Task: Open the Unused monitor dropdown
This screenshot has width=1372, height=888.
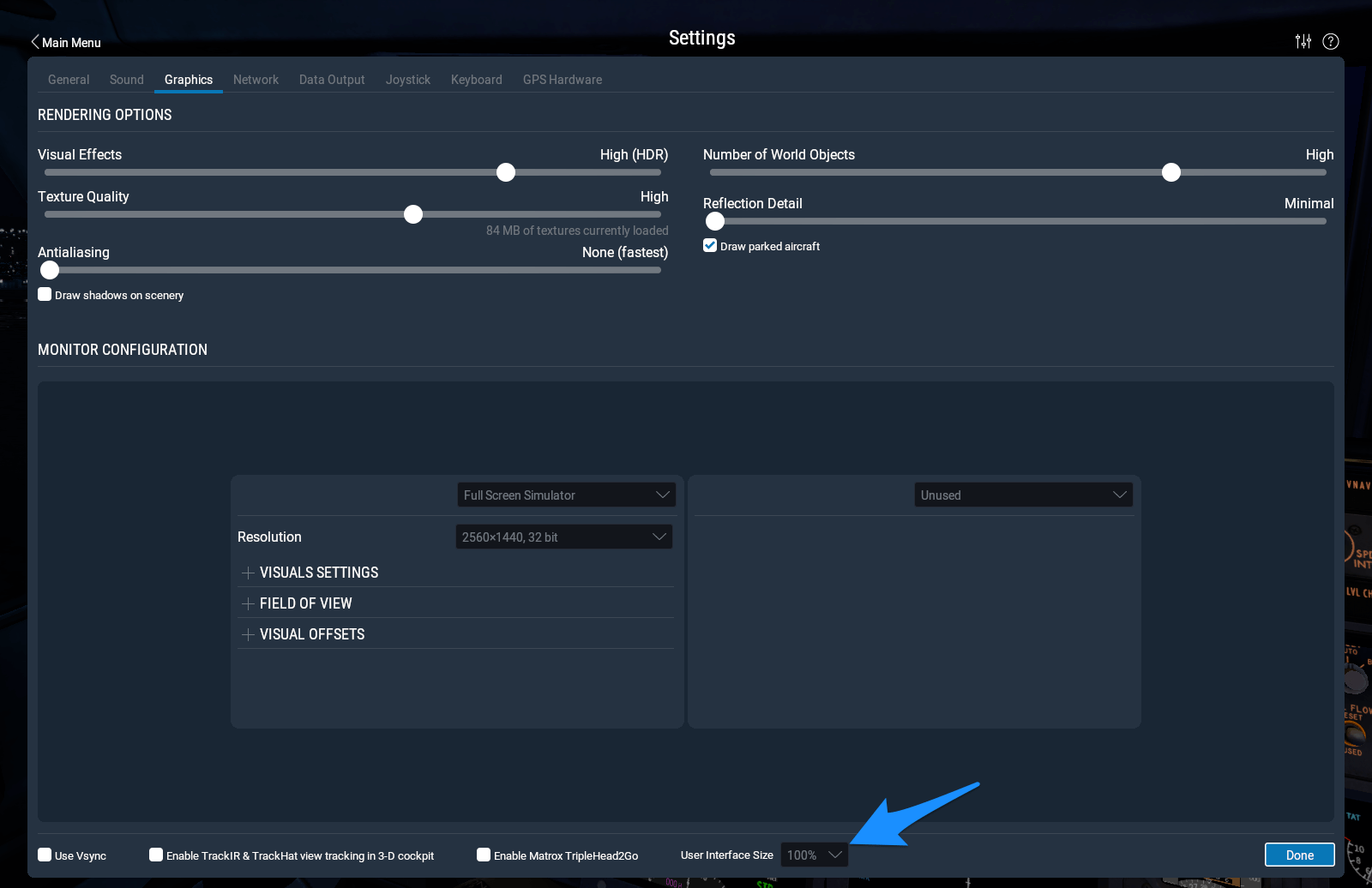Action: [x=1022, y=495]
